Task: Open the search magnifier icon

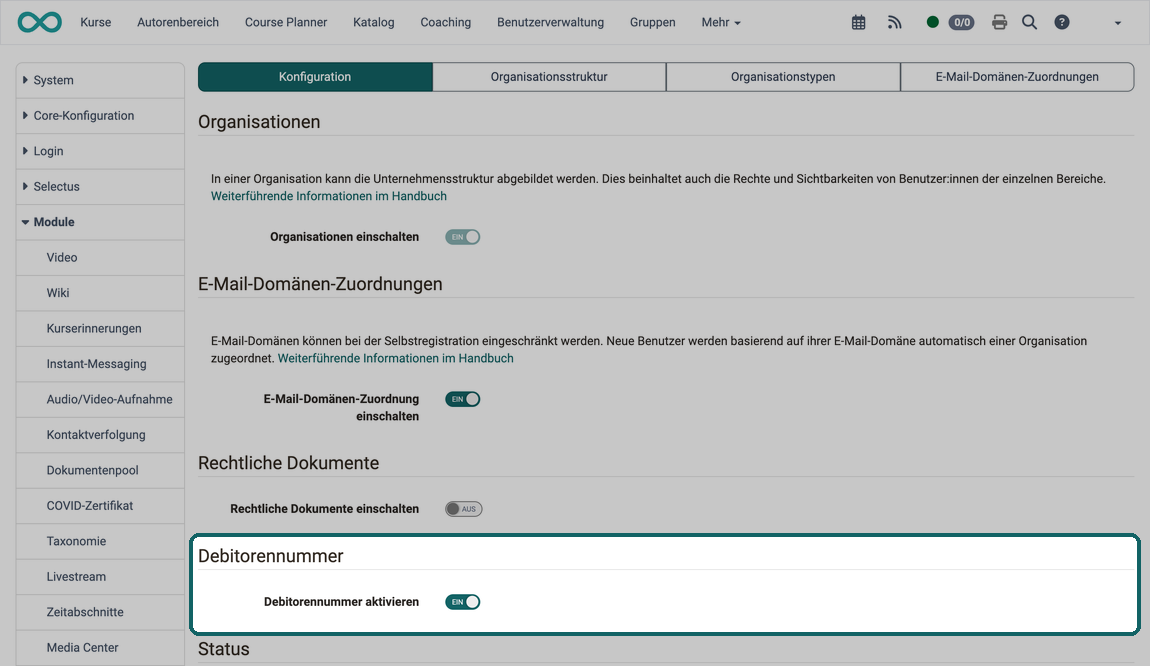Action: pyautogui.click(x=1030, y=23)
